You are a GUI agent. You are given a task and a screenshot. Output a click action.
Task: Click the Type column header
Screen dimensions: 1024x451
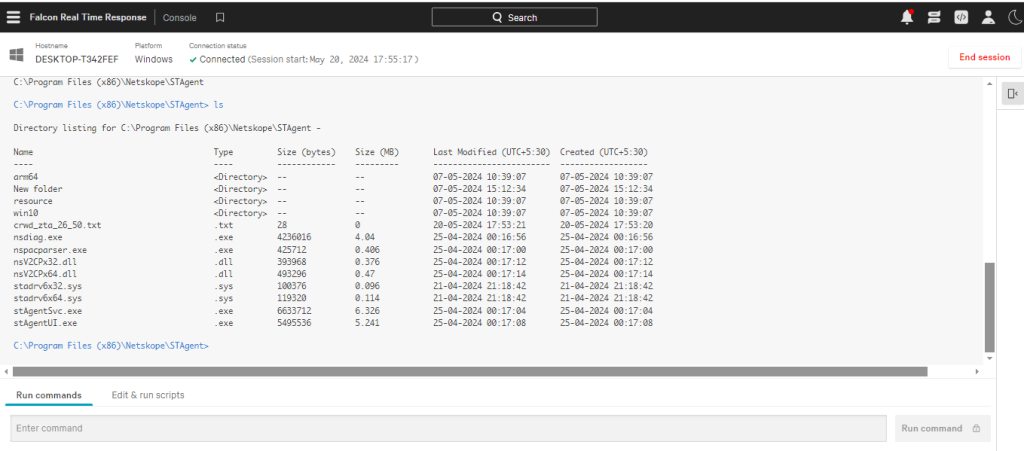click(223, 152)
